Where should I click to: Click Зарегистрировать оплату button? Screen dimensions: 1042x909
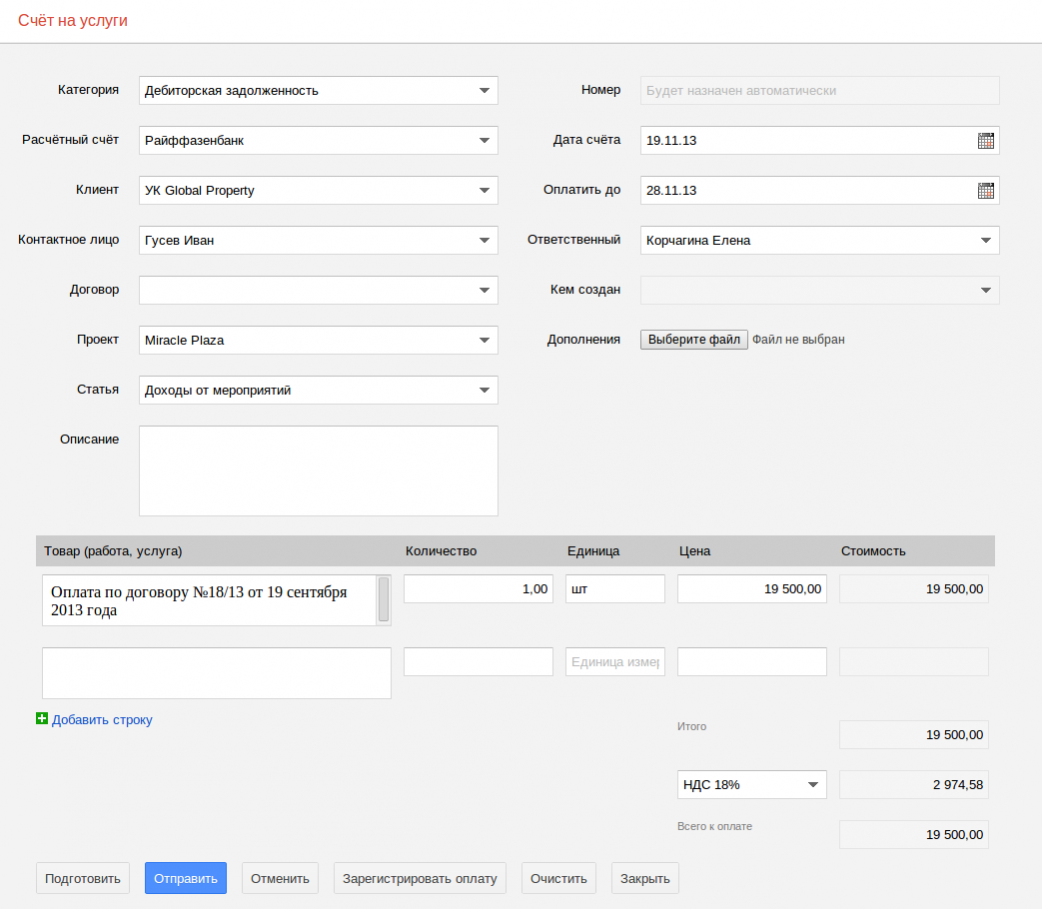[420, 879]
